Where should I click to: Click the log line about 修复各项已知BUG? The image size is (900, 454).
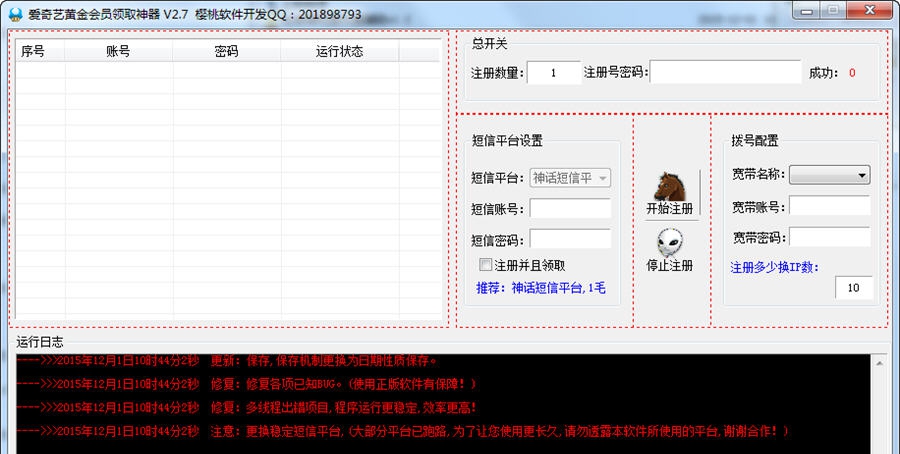click(x=246, y=383)
